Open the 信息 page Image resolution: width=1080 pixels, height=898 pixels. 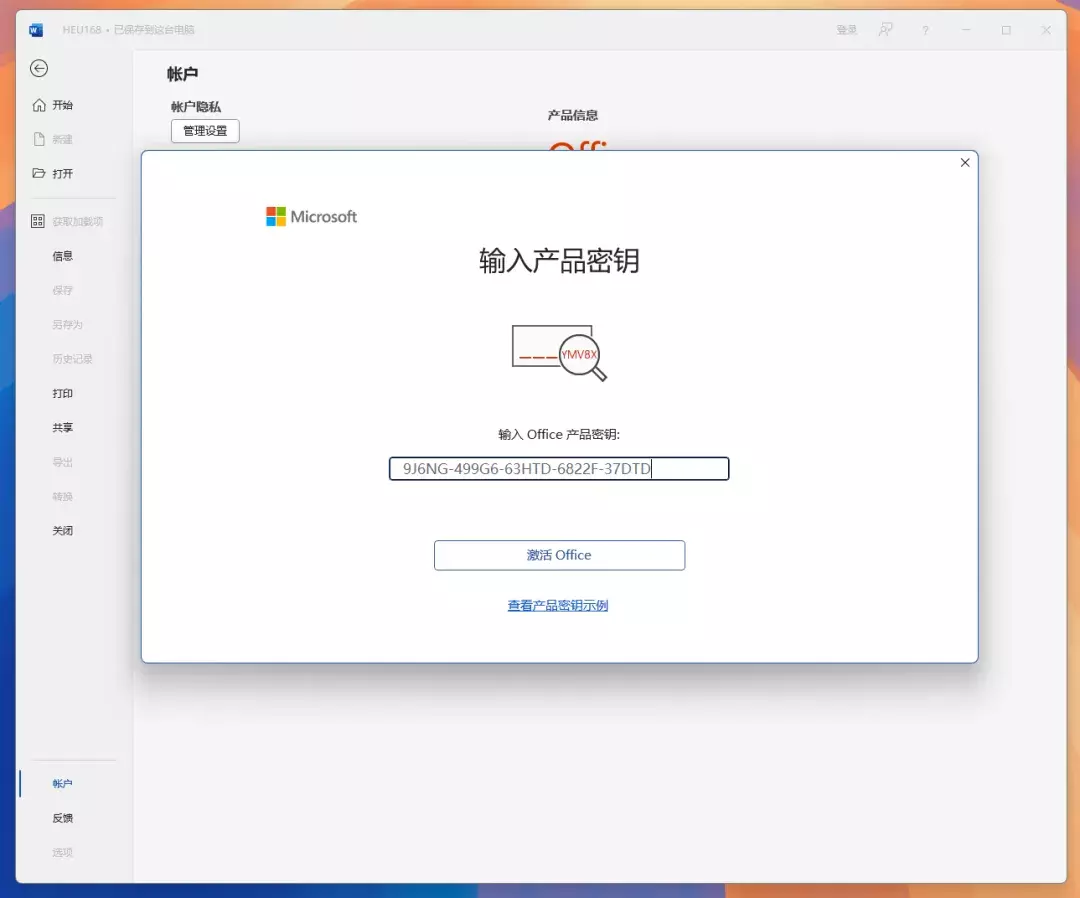(62, 255)
